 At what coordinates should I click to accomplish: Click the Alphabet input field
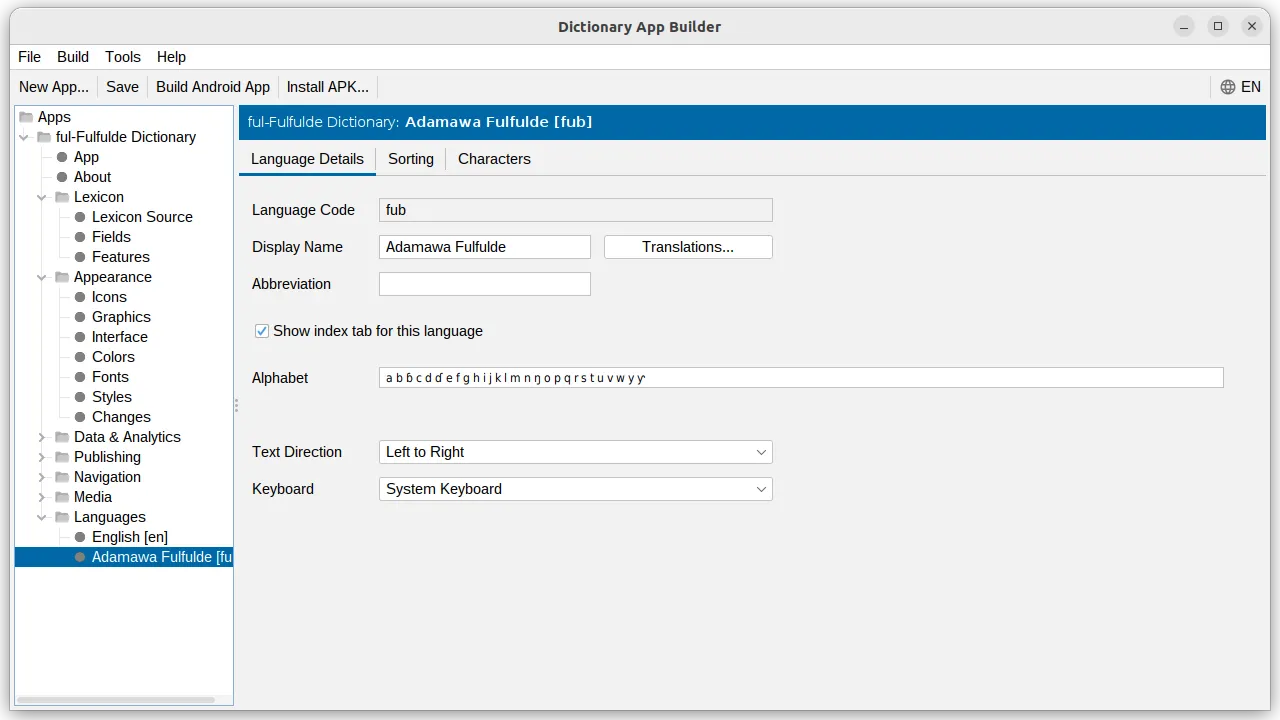[801, 378]
